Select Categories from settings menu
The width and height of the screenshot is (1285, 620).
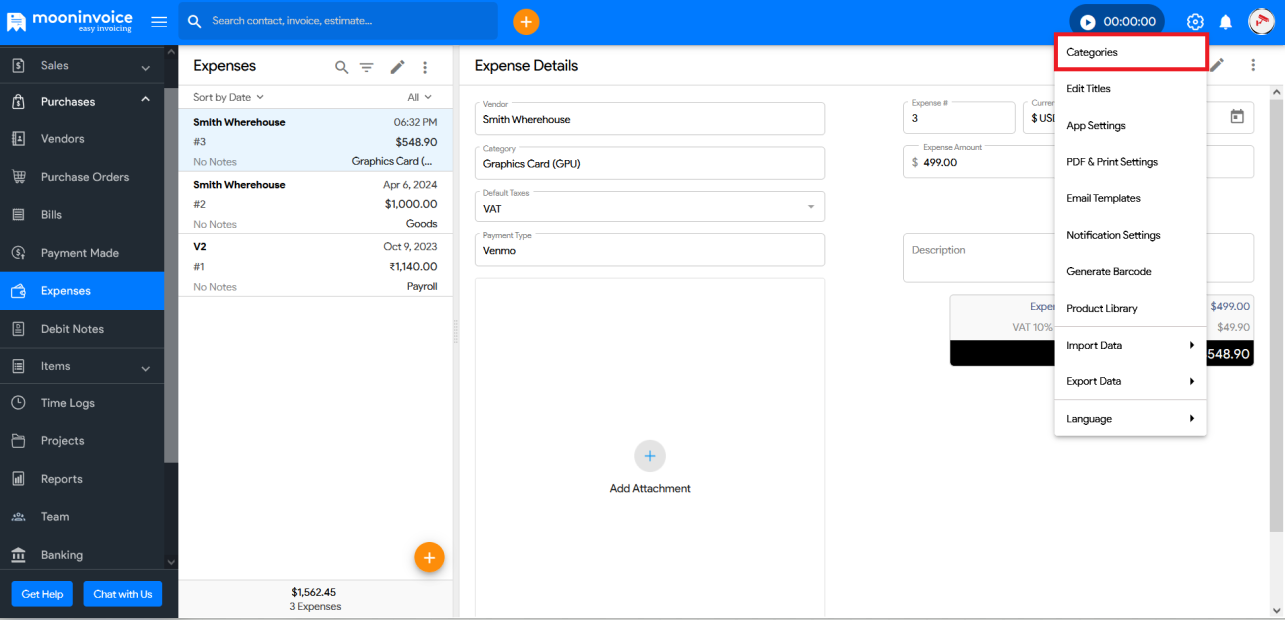pos(1130,52)
